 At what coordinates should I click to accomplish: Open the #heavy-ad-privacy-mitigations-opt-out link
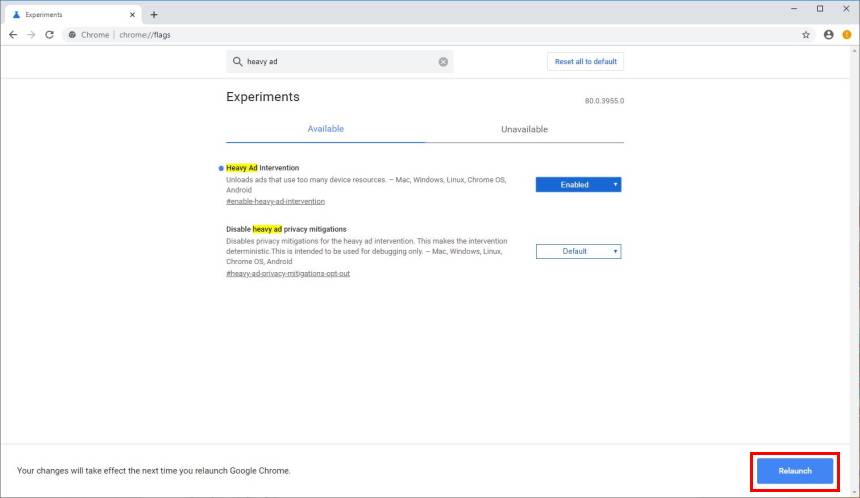click(x=288, y=273)
